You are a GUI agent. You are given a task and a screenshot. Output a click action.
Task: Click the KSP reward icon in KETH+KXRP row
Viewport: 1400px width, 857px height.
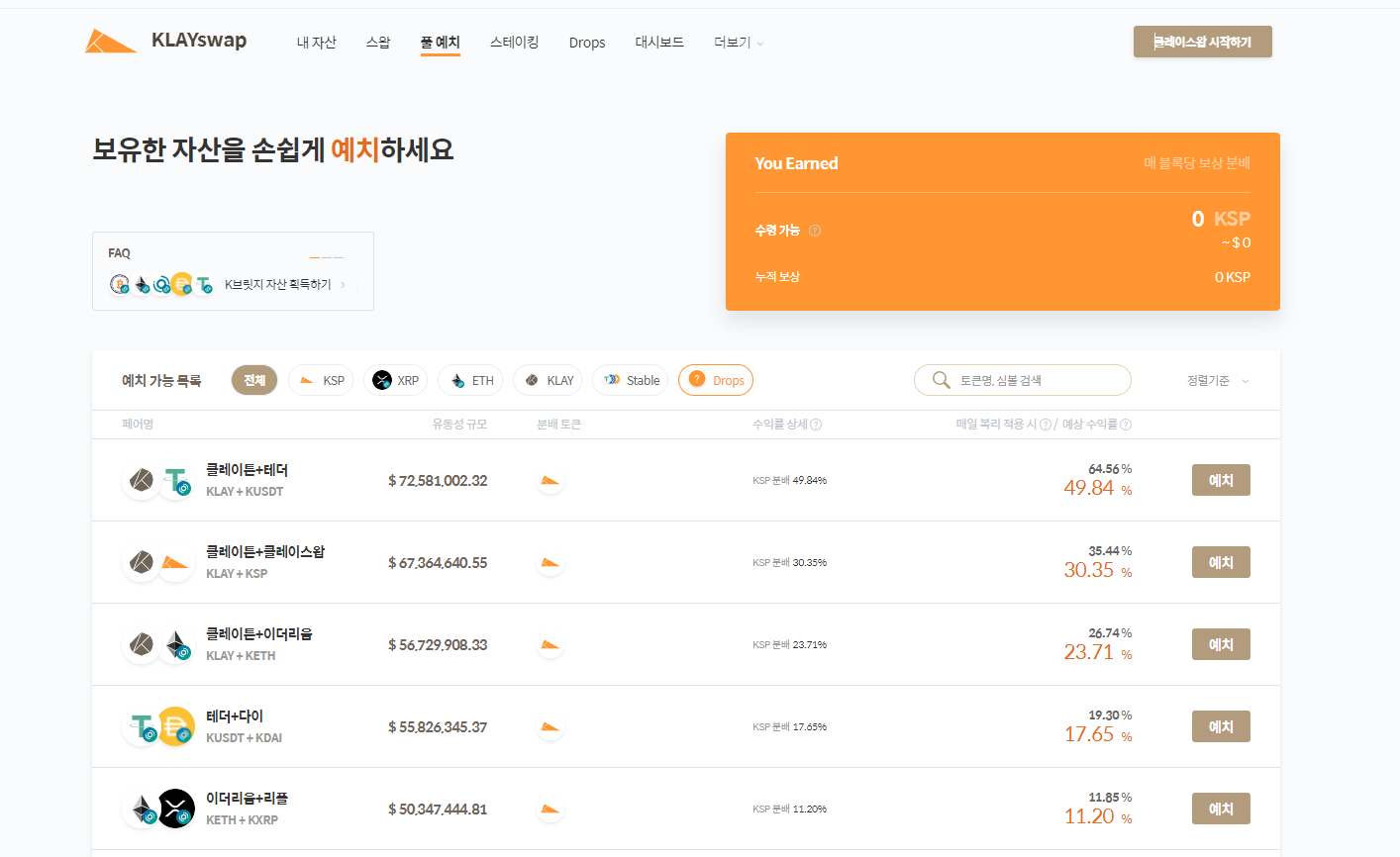[550, 809]
